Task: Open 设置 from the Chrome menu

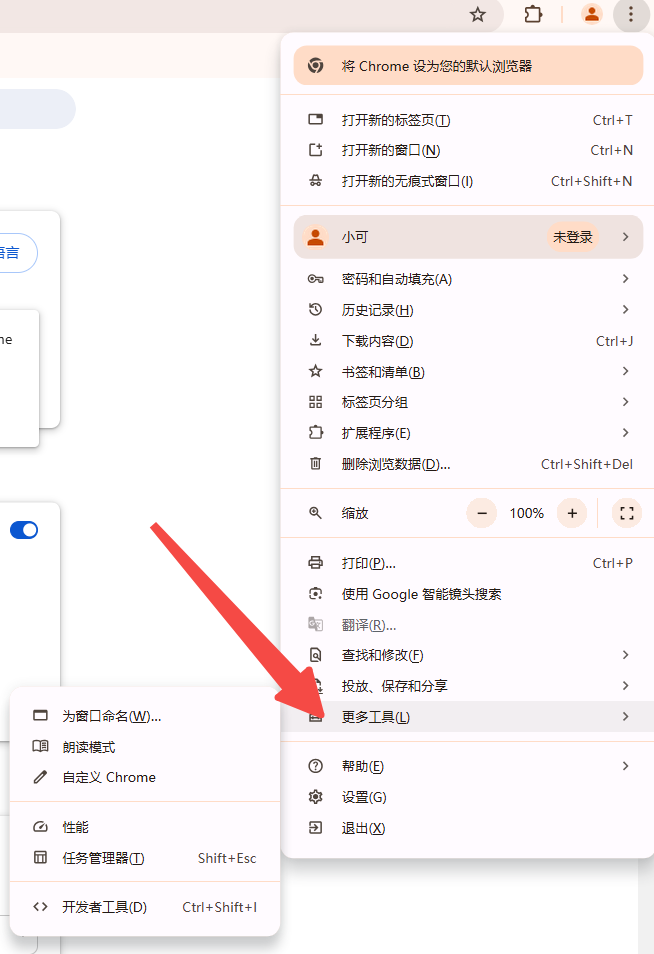Action: (x=467, y=797)
